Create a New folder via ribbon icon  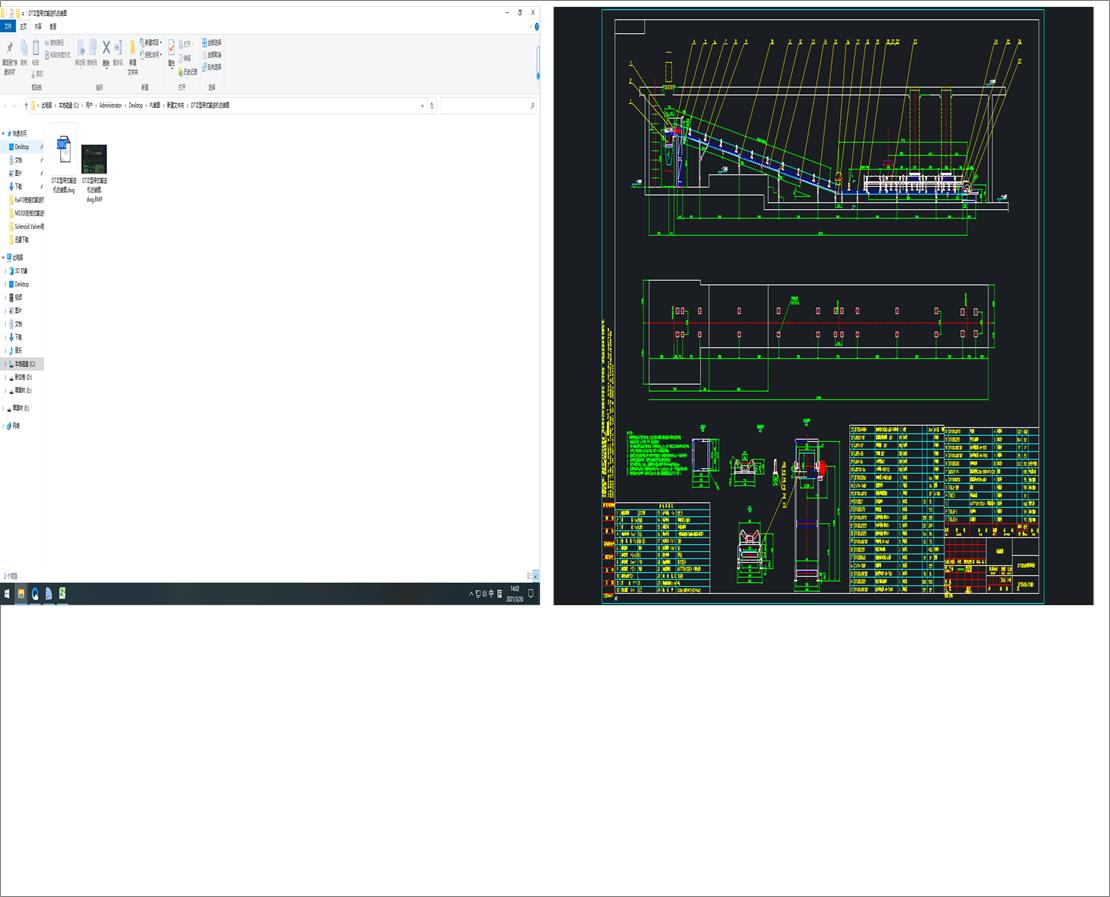click(132, 47)
